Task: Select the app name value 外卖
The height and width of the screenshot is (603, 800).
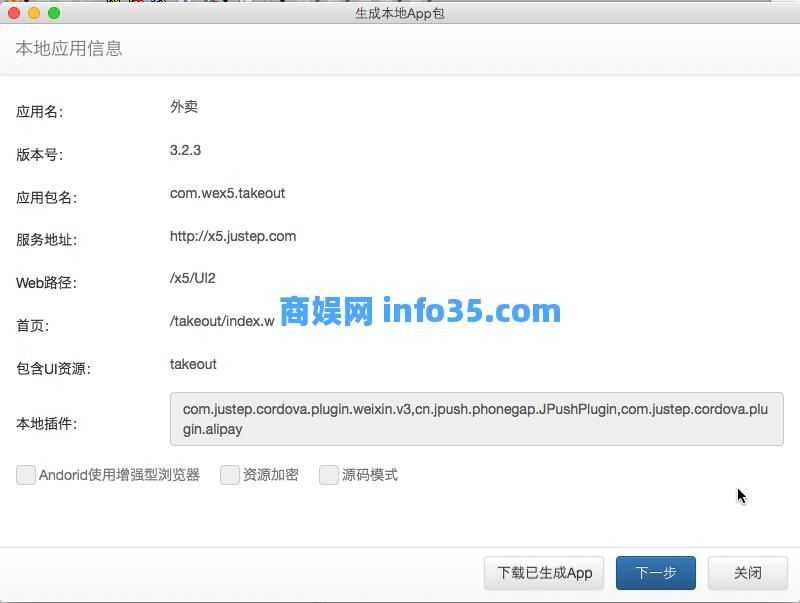Action: 184,107
